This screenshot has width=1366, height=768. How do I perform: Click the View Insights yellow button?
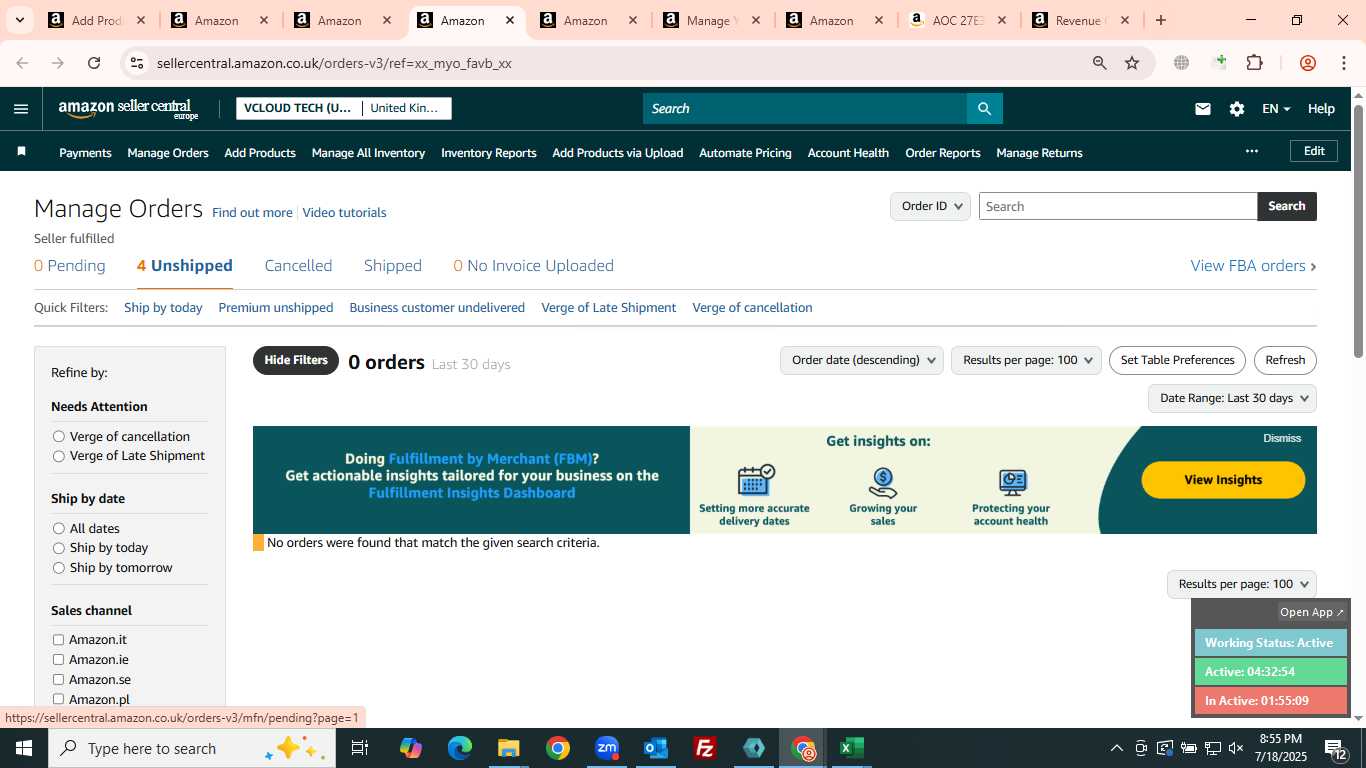tap(1223, 480)
